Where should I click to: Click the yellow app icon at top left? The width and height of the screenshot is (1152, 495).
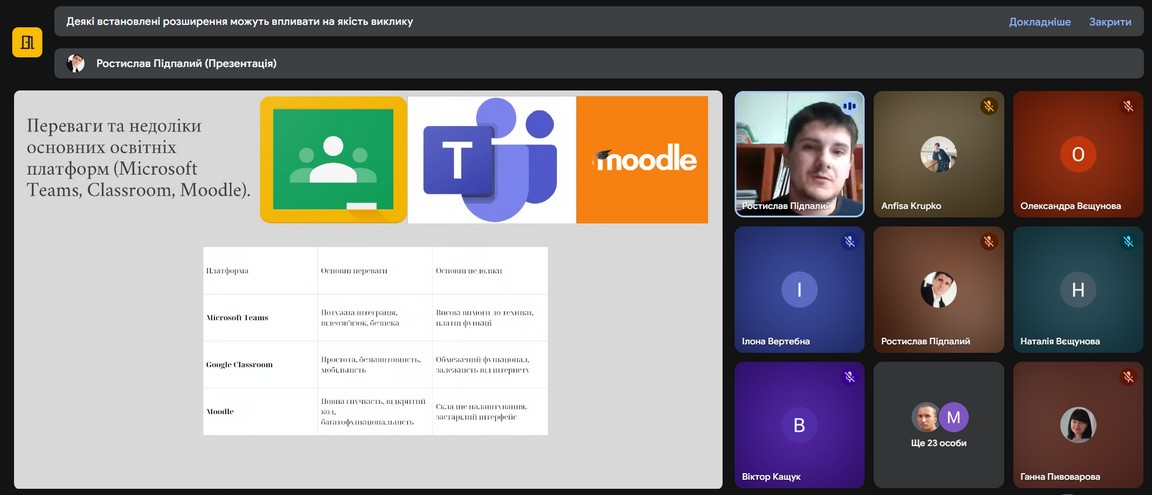point(27,42)
